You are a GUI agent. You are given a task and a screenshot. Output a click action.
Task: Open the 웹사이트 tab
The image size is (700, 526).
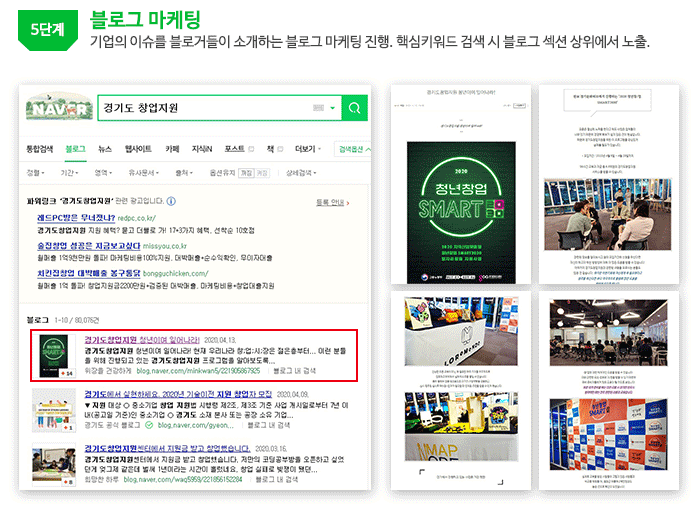[138, 149]
